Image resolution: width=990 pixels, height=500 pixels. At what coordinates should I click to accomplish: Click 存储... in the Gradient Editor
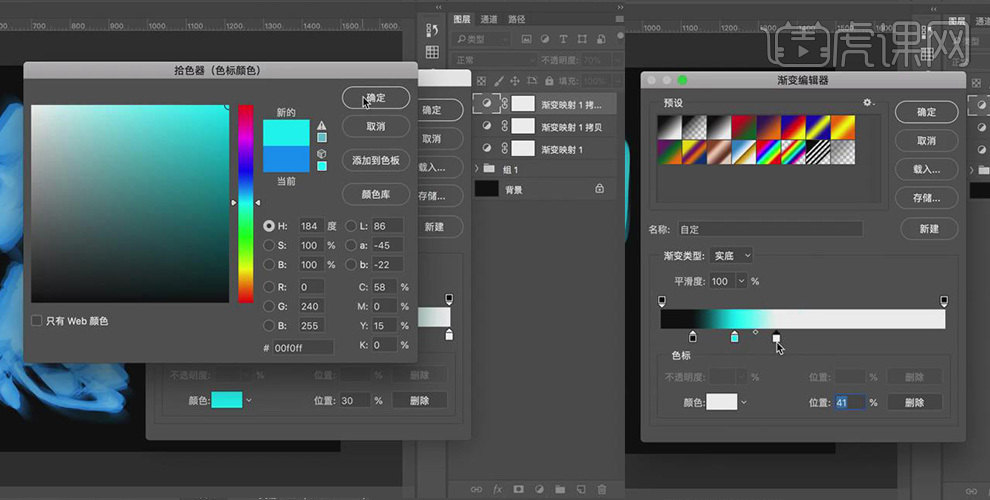tap(926, 198)
